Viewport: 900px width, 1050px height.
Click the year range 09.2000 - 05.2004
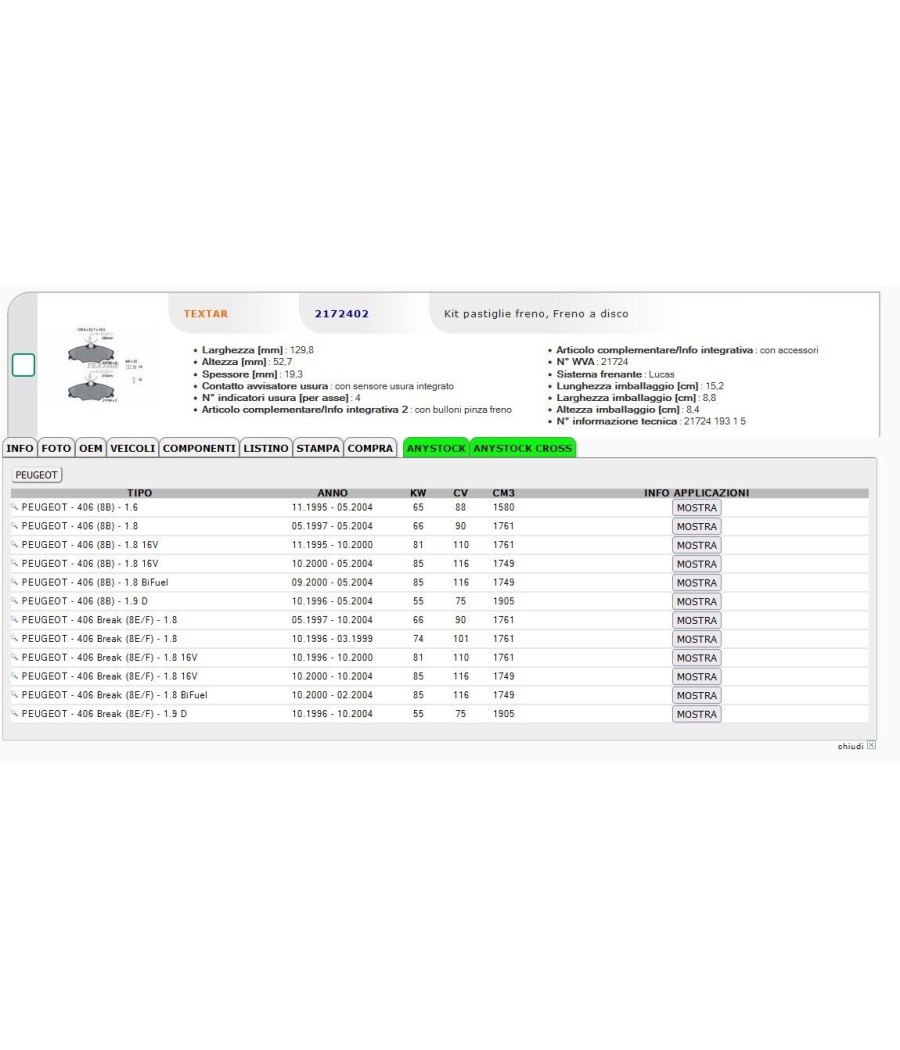332,583
